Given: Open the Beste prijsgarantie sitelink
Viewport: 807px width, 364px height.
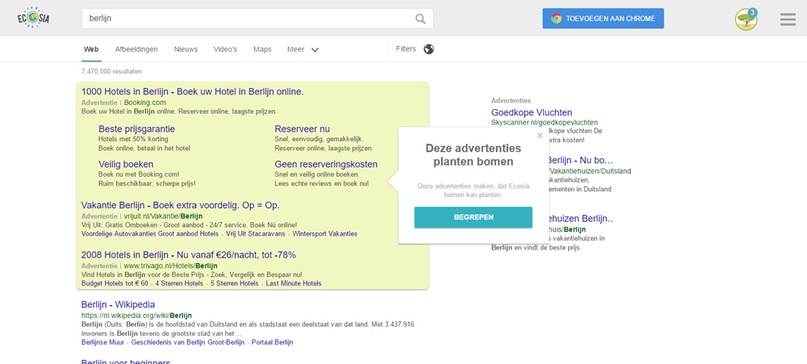Looking at the screenshot, I should [137, 129].
